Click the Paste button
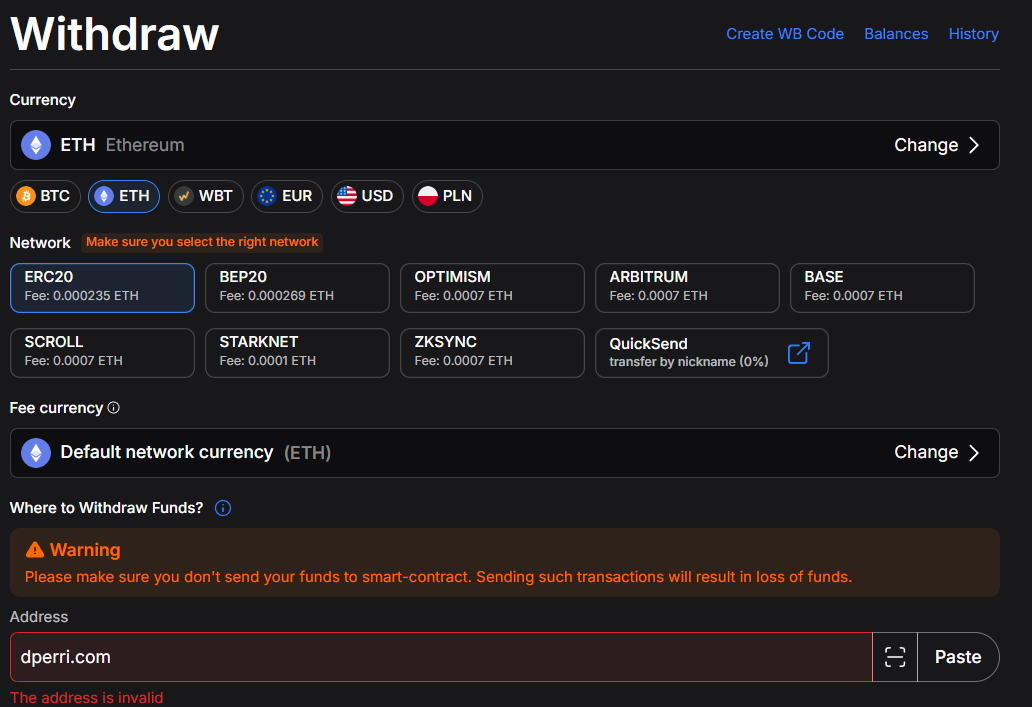This screenshot has height=707, width=1032. tap(958, 657)
